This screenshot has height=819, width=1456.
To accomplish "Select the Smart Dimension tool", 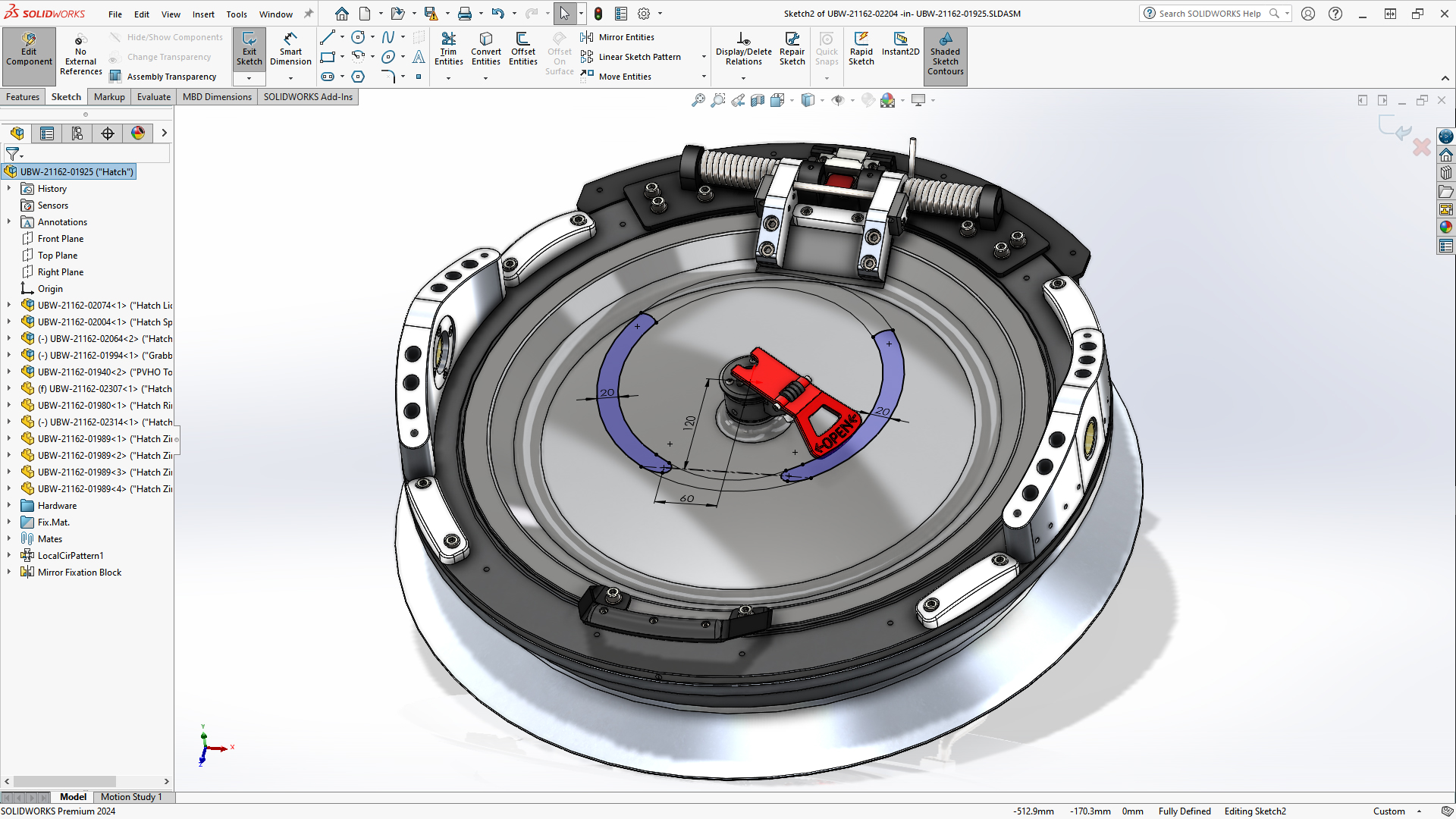I will tap(290, 50).
